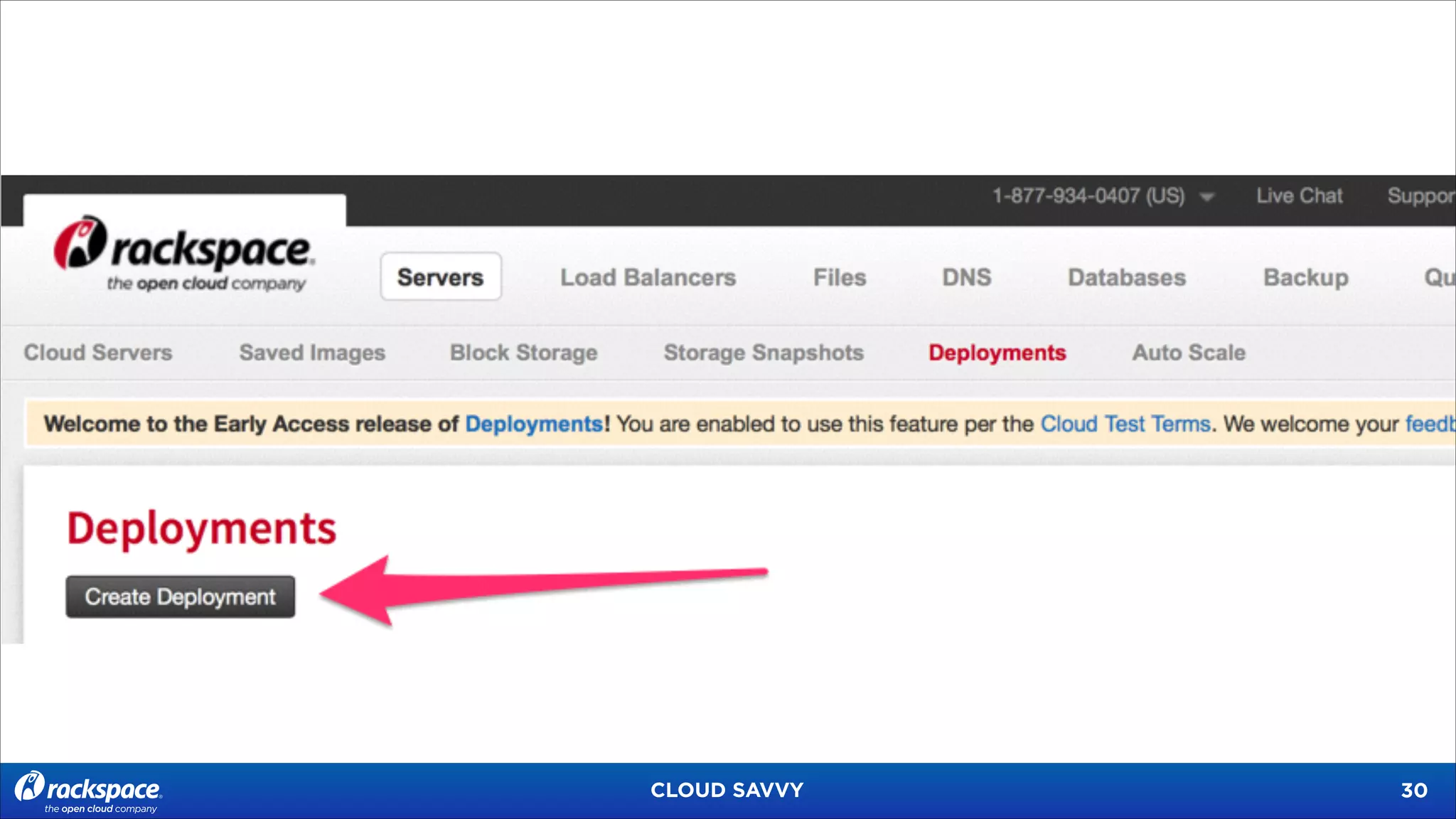Click the CLOUD SAVVY footer text
The width and height of the screenshot is (1456, 819).
(727, 790)
